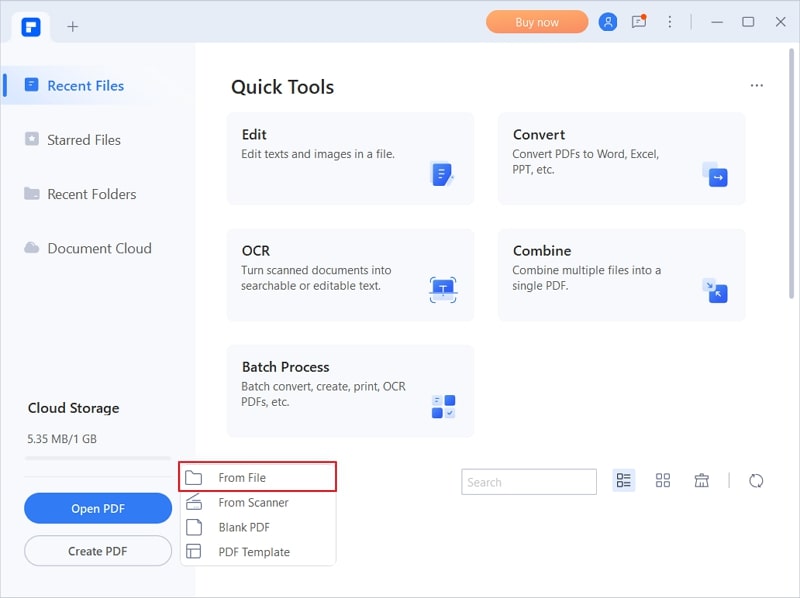View feedback notifications with the red dot

click(x=638, y=21)
